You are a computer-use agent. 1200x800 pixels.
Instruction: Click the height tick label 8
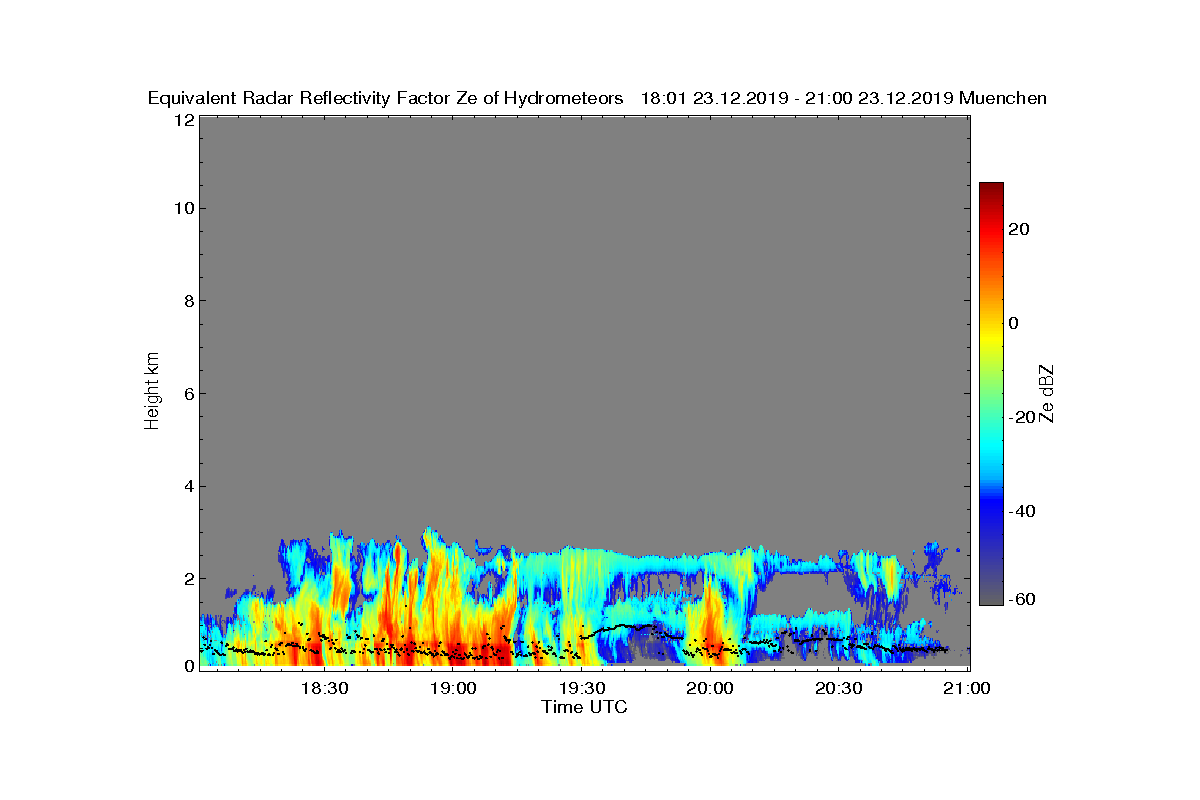188,301
